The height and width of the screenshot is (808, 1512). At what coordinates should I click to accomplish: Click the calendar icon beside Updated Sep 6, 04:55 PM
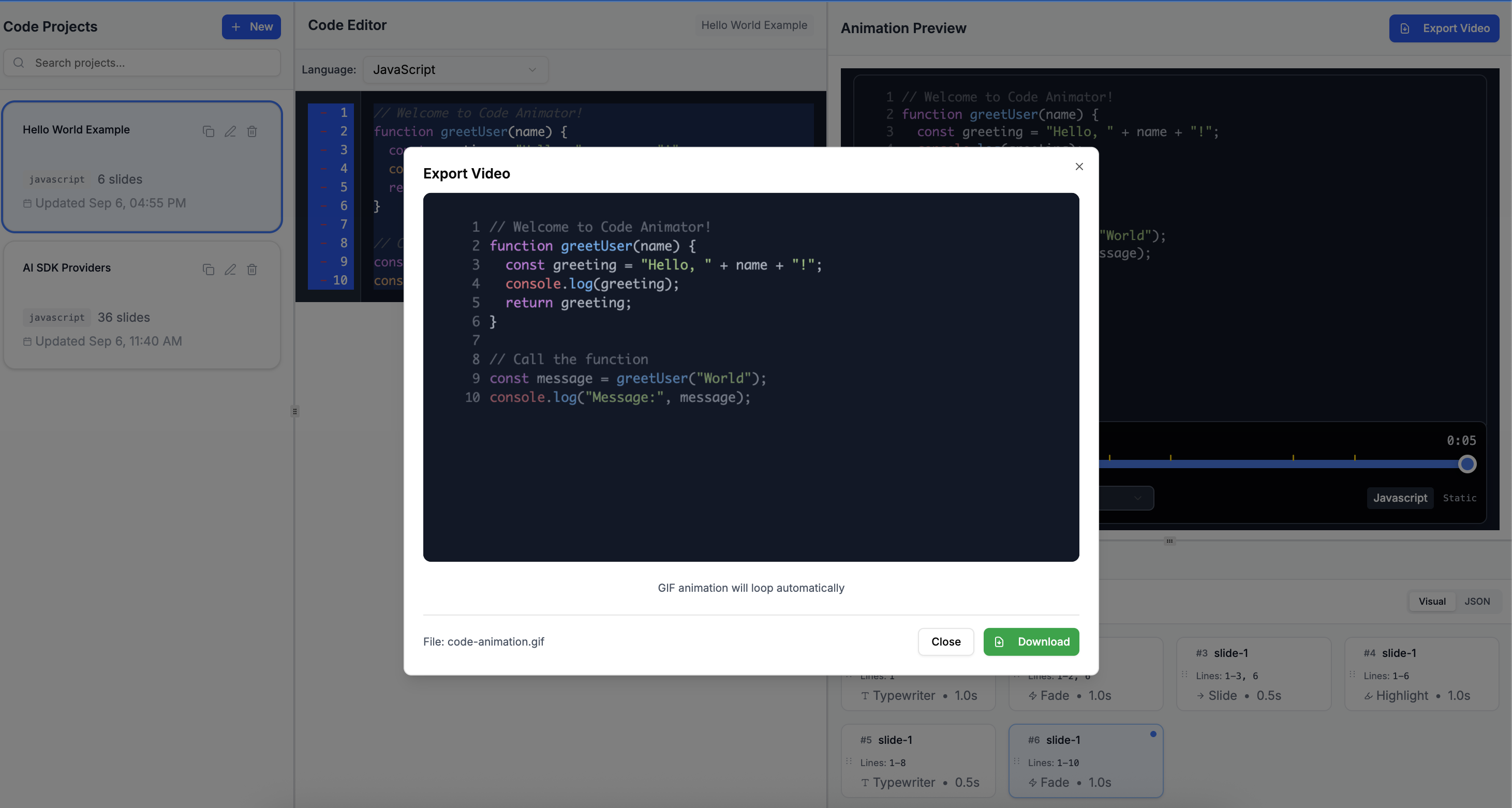[27, 204]
